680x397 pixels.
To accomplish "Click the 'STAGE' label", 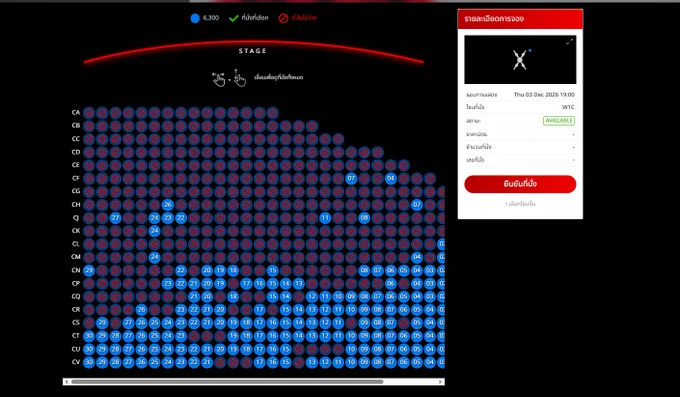I will click(x=252, y=51).
